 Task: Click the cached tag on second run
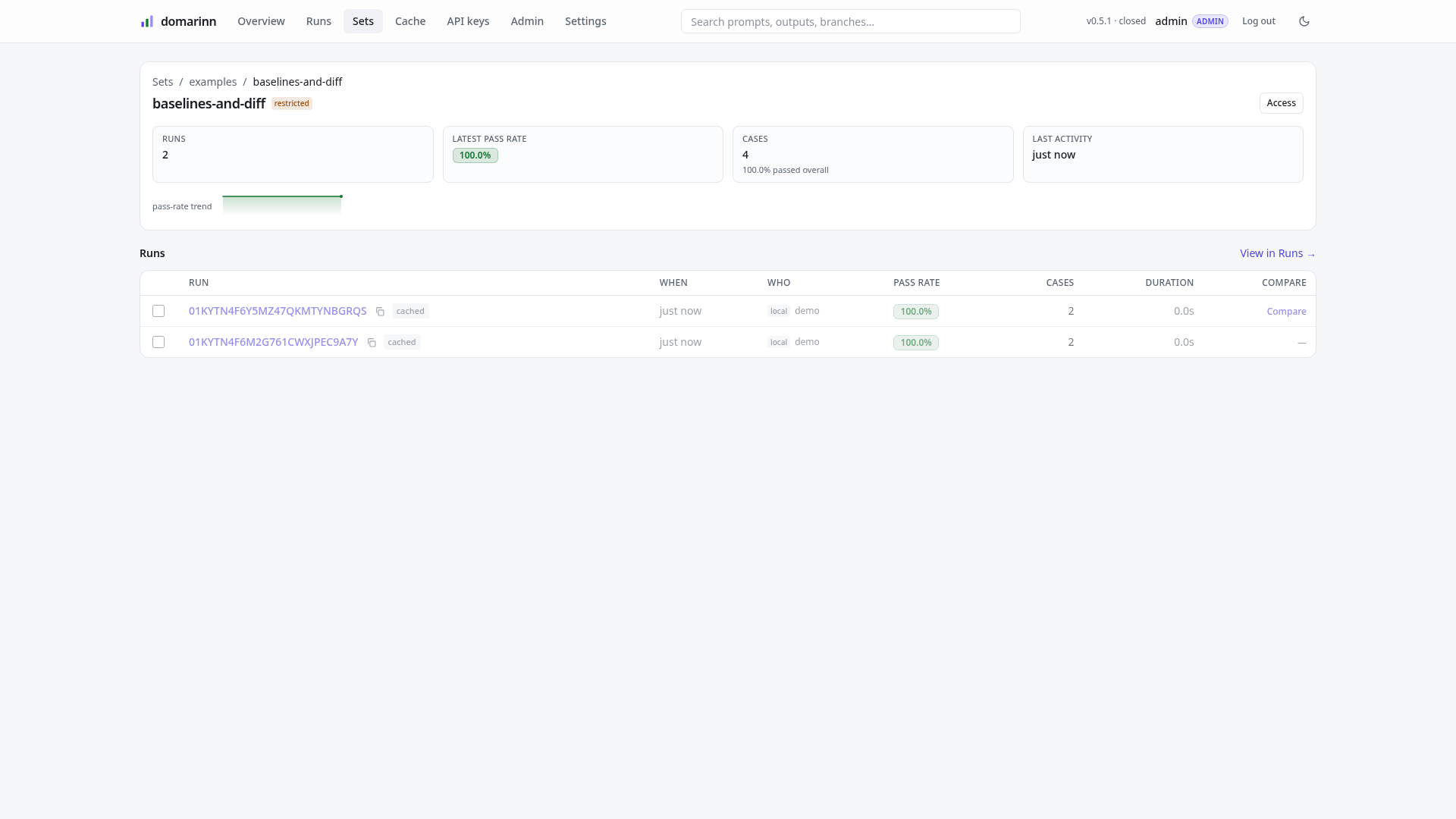coord(402,342)
